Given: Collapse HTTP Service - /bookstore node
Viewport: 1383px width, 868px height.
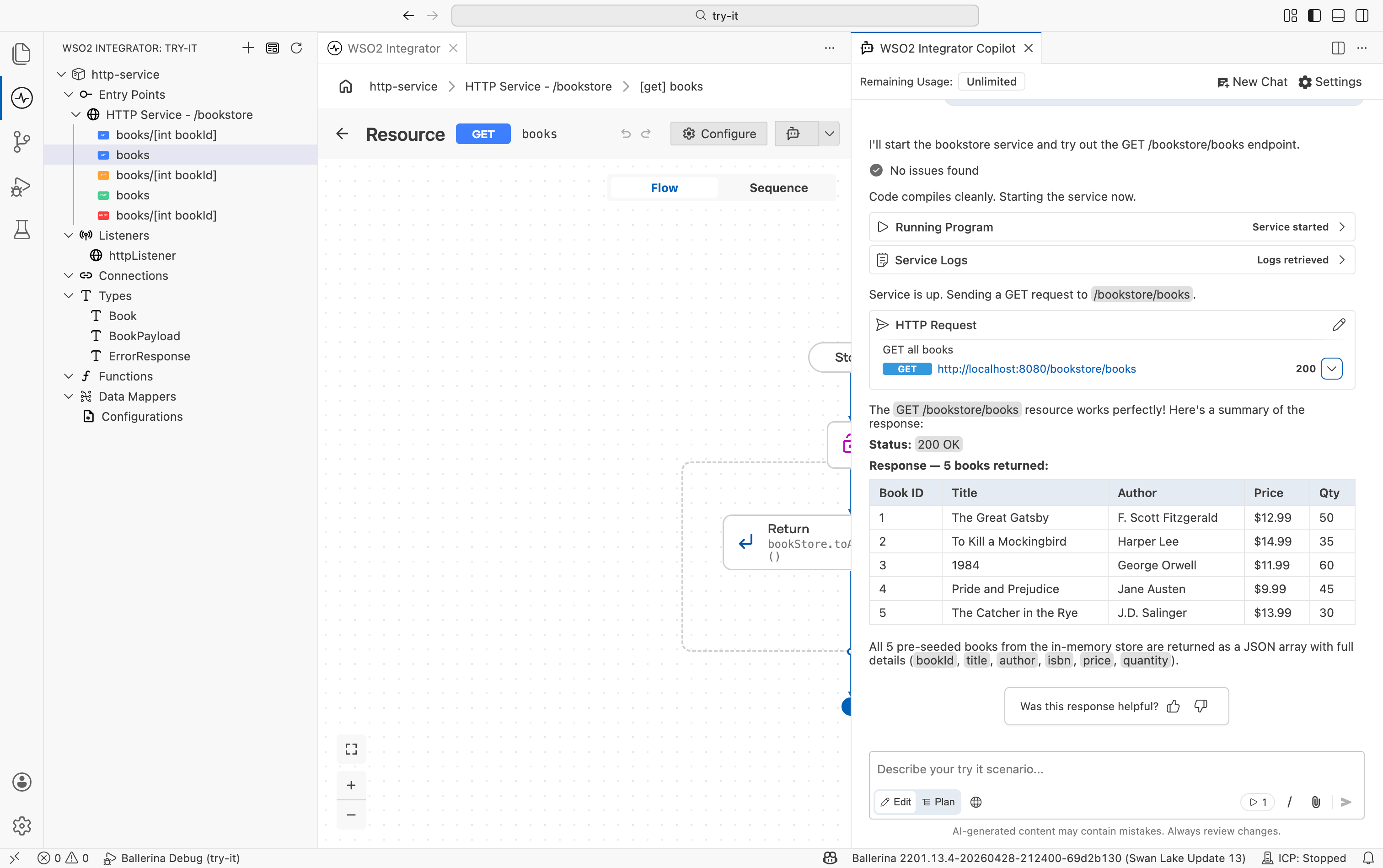Looking at the screenshot, I should click(76, 114).
